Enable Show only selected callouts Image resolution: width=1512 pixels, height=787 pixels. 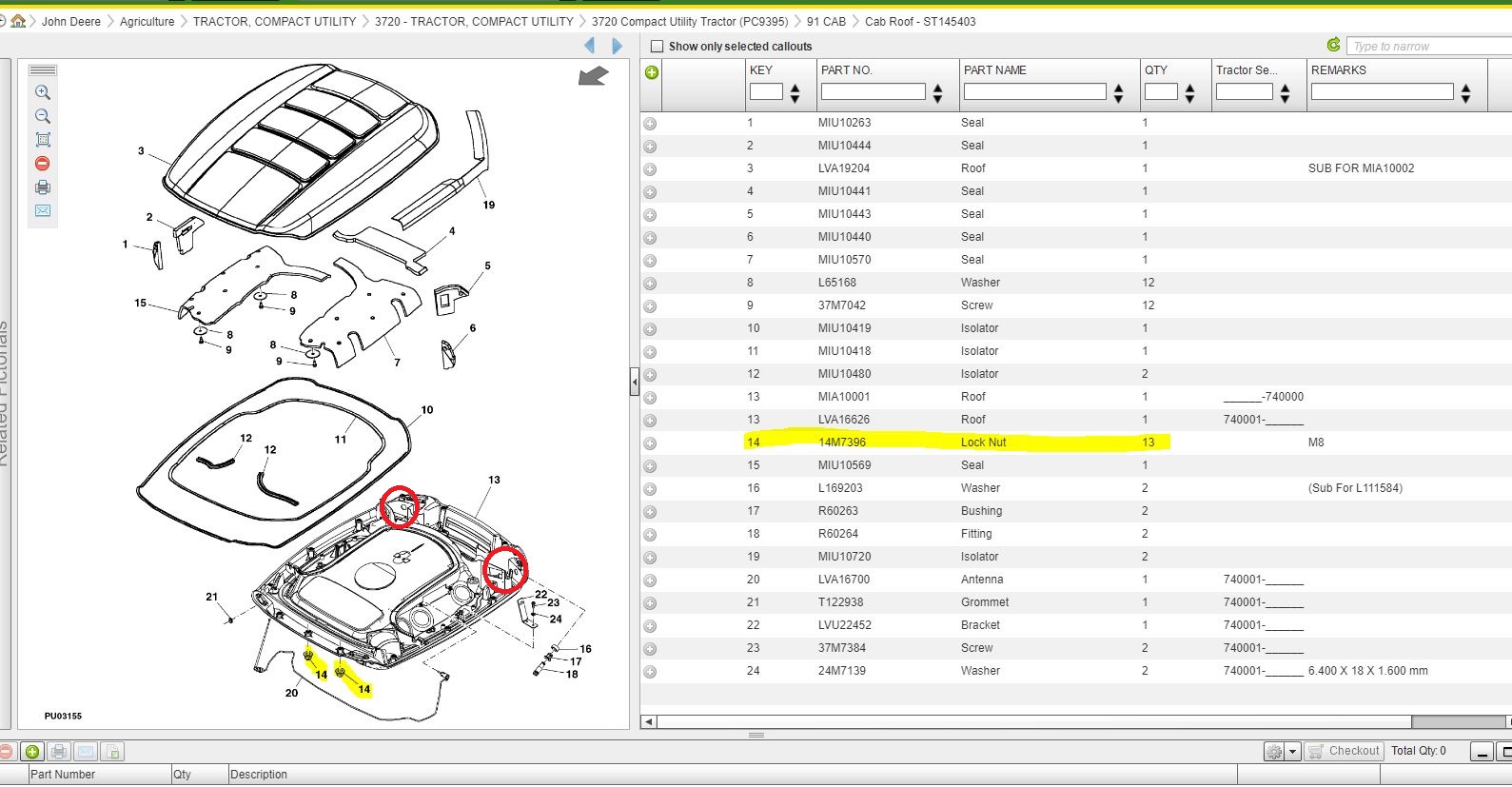(657, 46)
